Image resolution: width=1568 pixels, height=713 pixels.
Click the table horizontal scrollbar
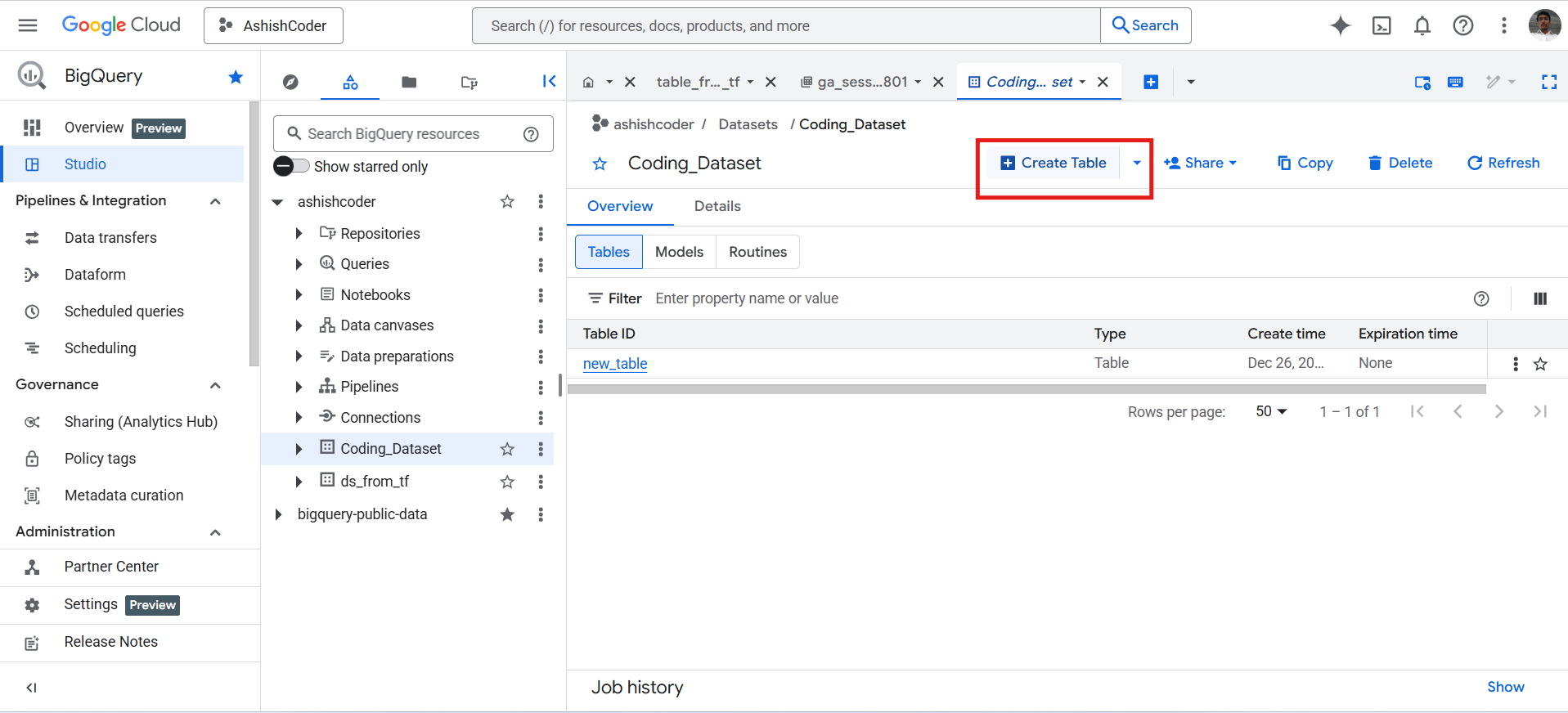[x=1027, y=389]
